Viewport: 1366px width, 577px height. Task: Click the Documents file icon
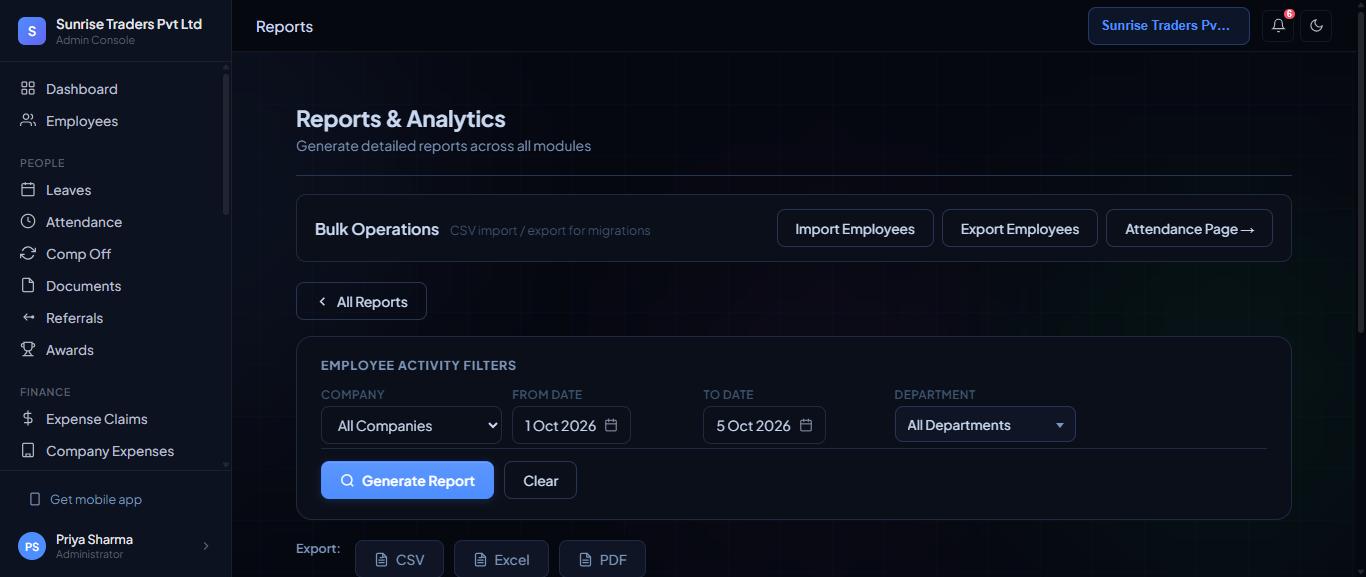[28, 286]
